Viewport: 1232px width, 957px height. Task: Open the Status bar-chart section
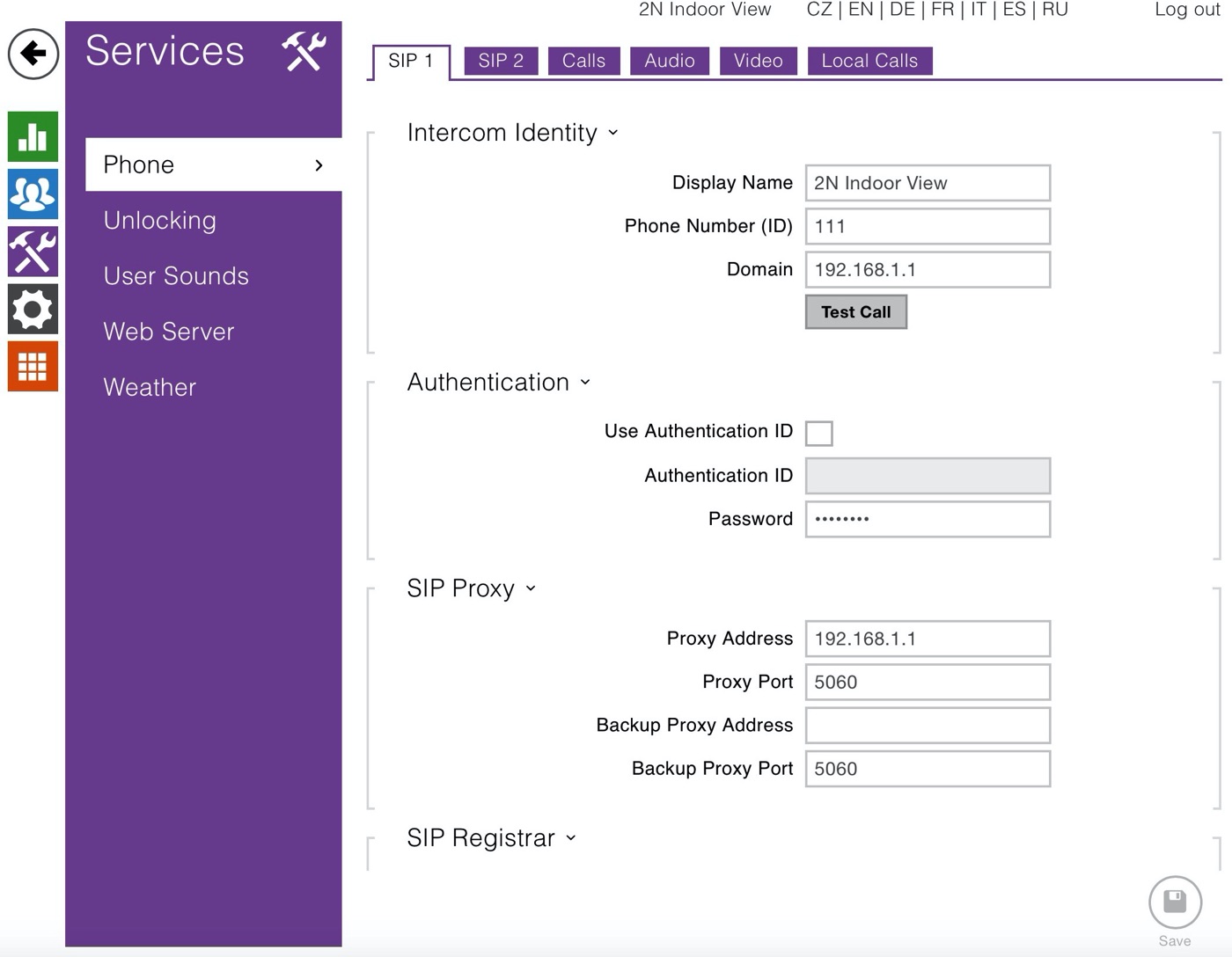[33, 136]
